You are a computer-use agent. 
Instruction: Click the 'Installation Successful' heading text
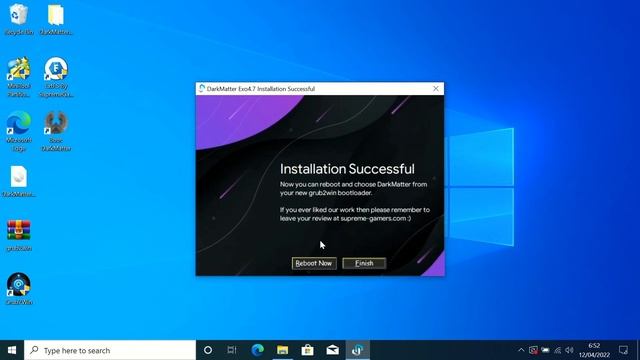(x=347, y=169)
